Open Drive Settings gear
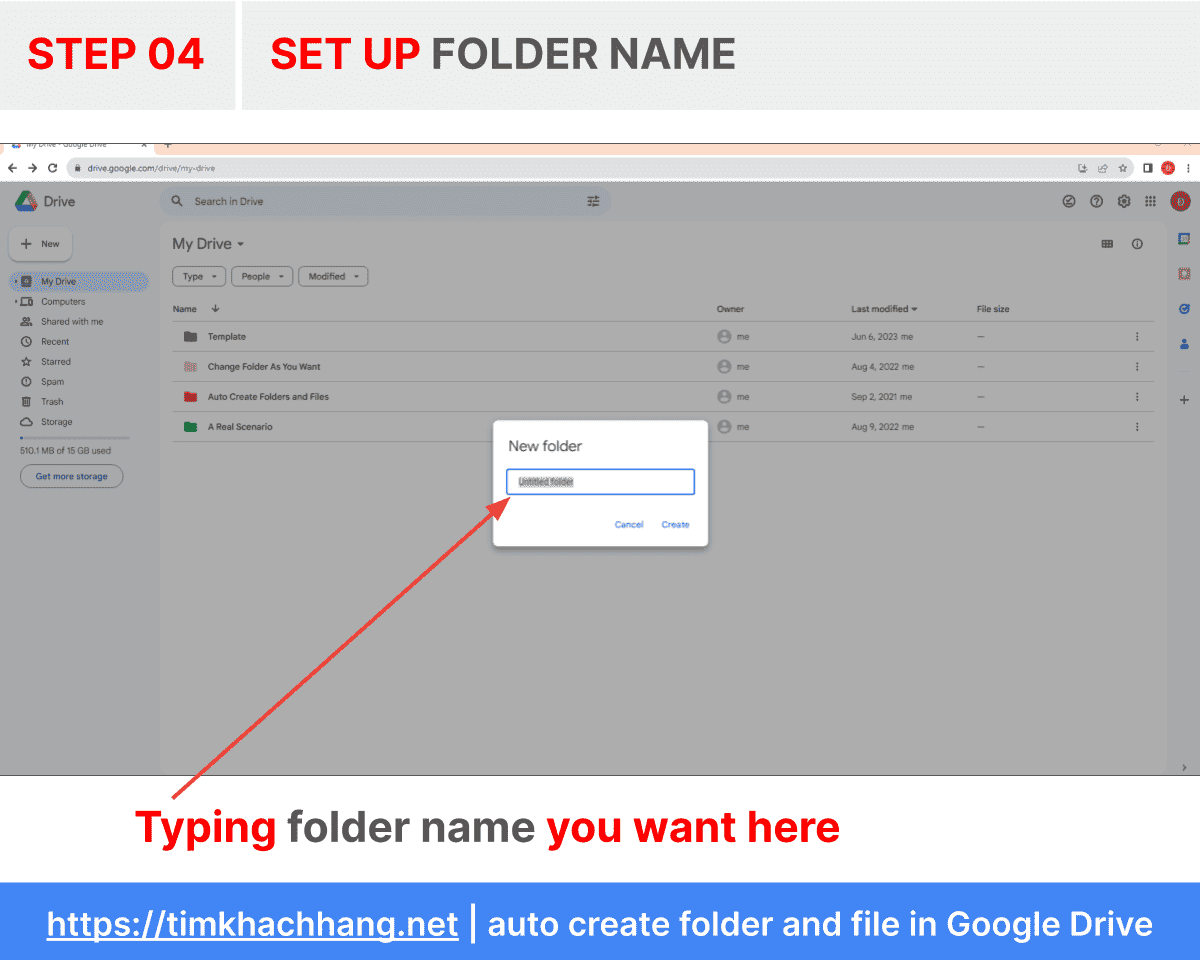The width and height of the screenshot is (1200, 960). click(1124, 201)
